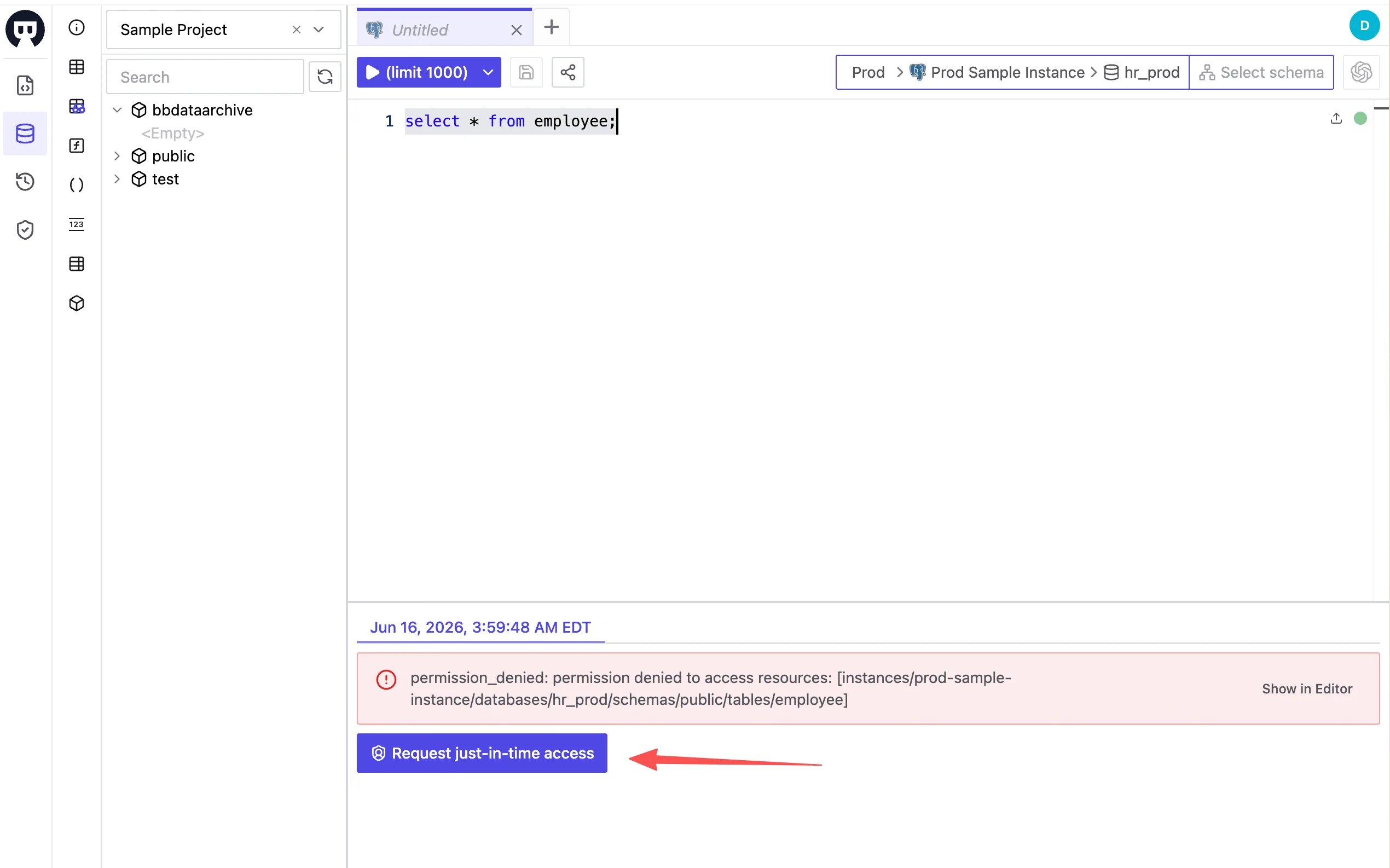The height and width of the screenshot is (868, 1390).
Task: Run the query with limit 1000
Action: coord(418,72)
